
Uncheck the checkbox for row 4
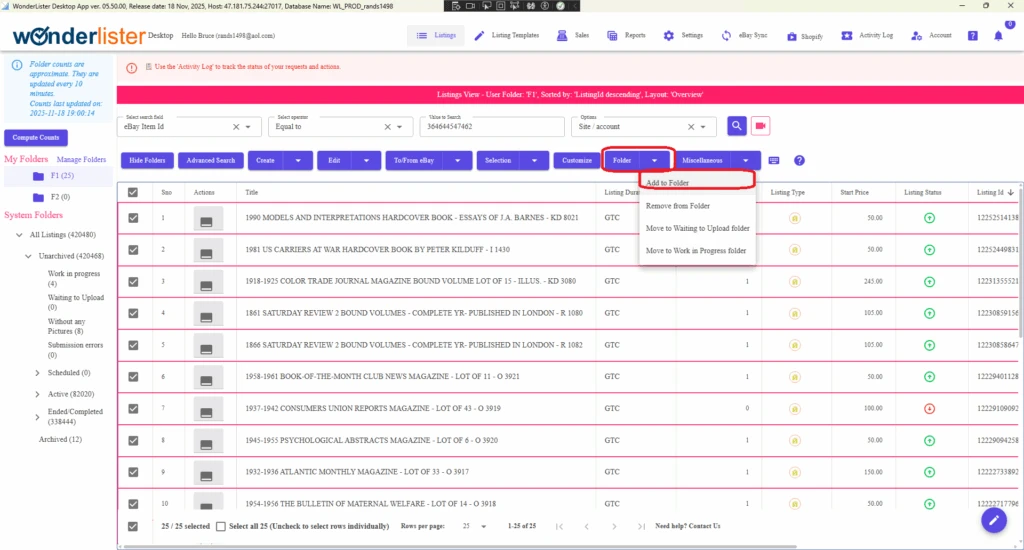(x=133, y=313)
